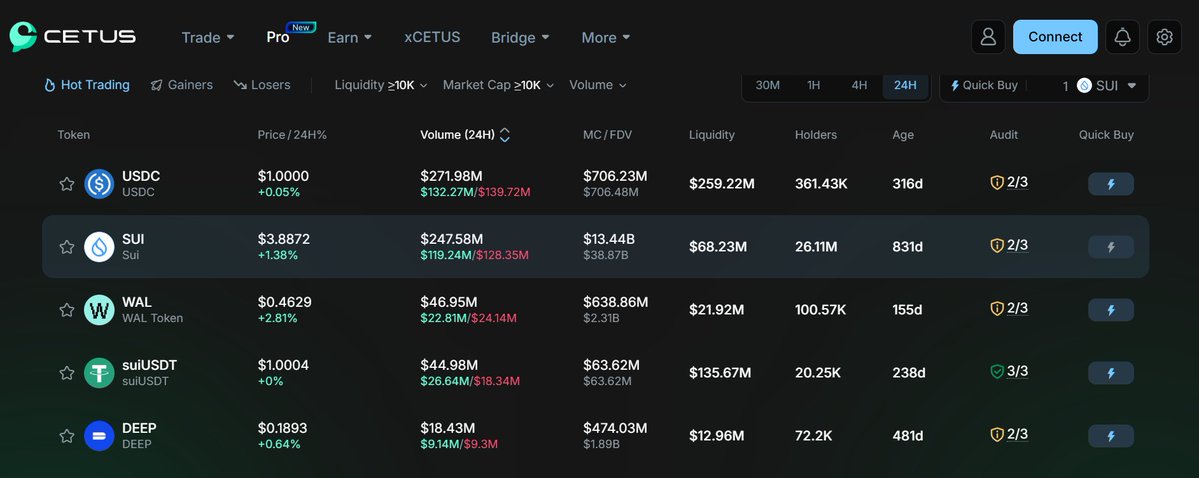Open the Liquidity ≥10K filter dropdown
The image size is (1199, 478).
pos(381,85)
